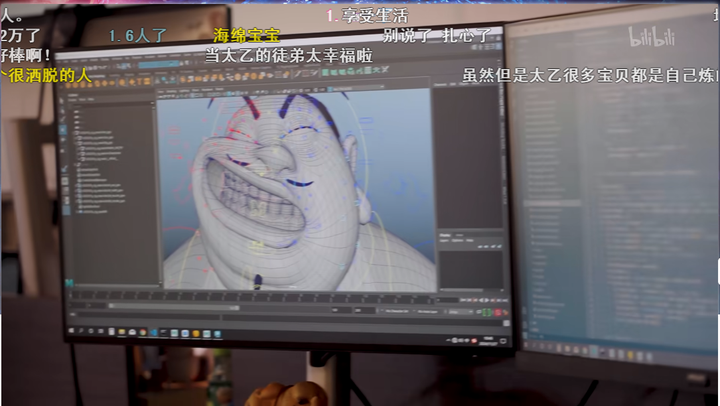
Task: Open the Outliner Display menu
Action: coord(74,99)
